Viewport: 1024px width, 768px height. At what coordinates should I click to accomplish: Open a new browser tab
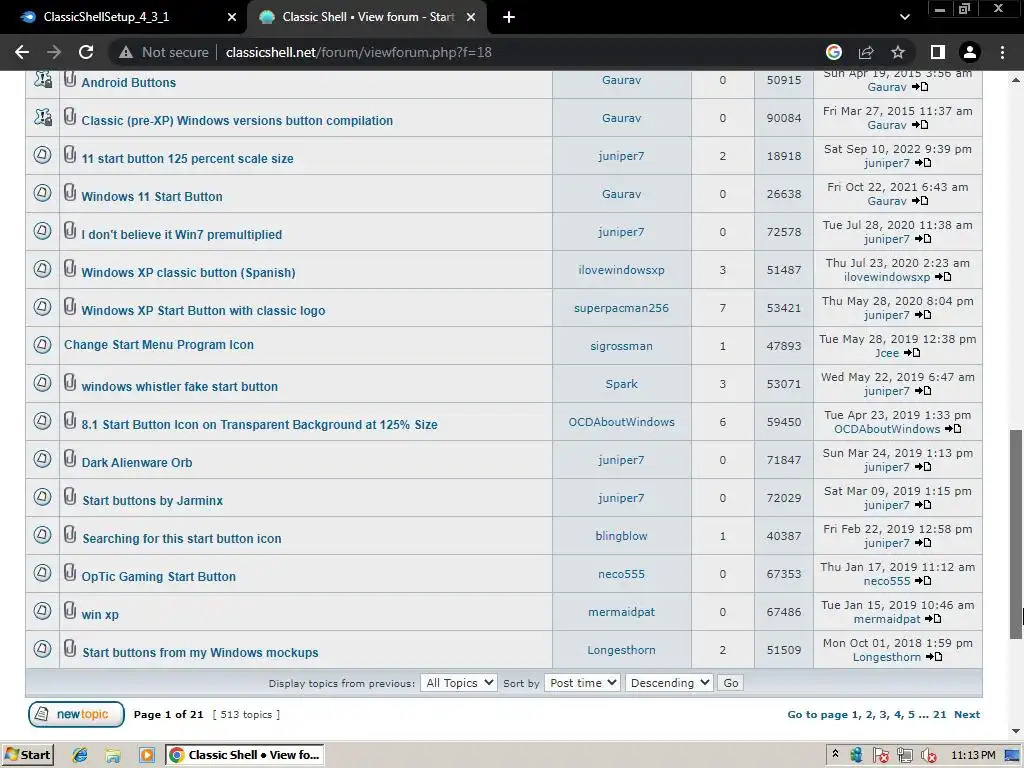coord(509,17)
